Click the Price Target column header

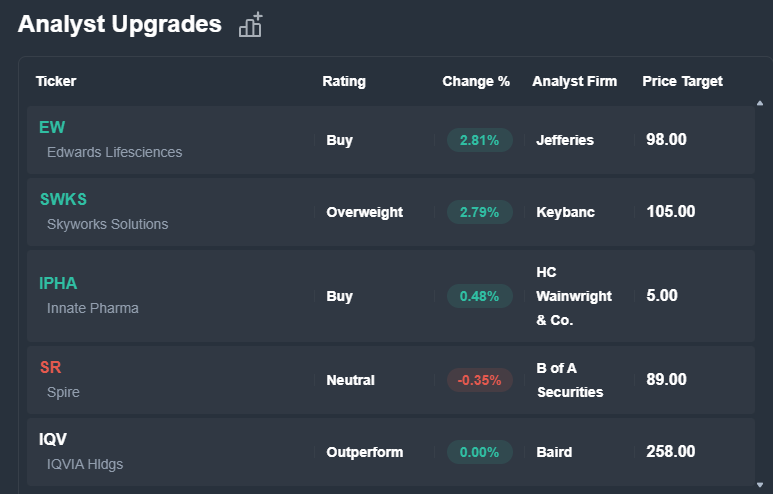(682, 81)
